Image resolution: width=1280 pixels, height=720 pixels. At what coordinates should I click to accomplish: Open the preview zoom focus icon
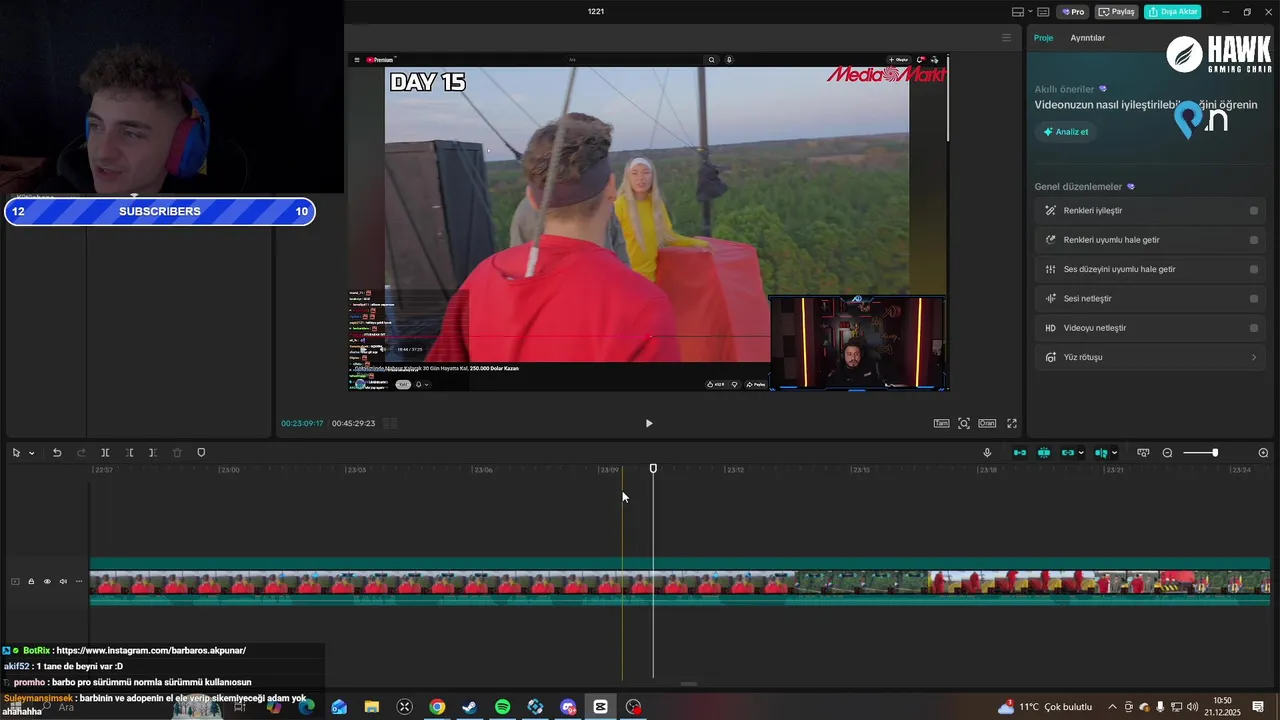pyautogui.click(x=964, y=423)
